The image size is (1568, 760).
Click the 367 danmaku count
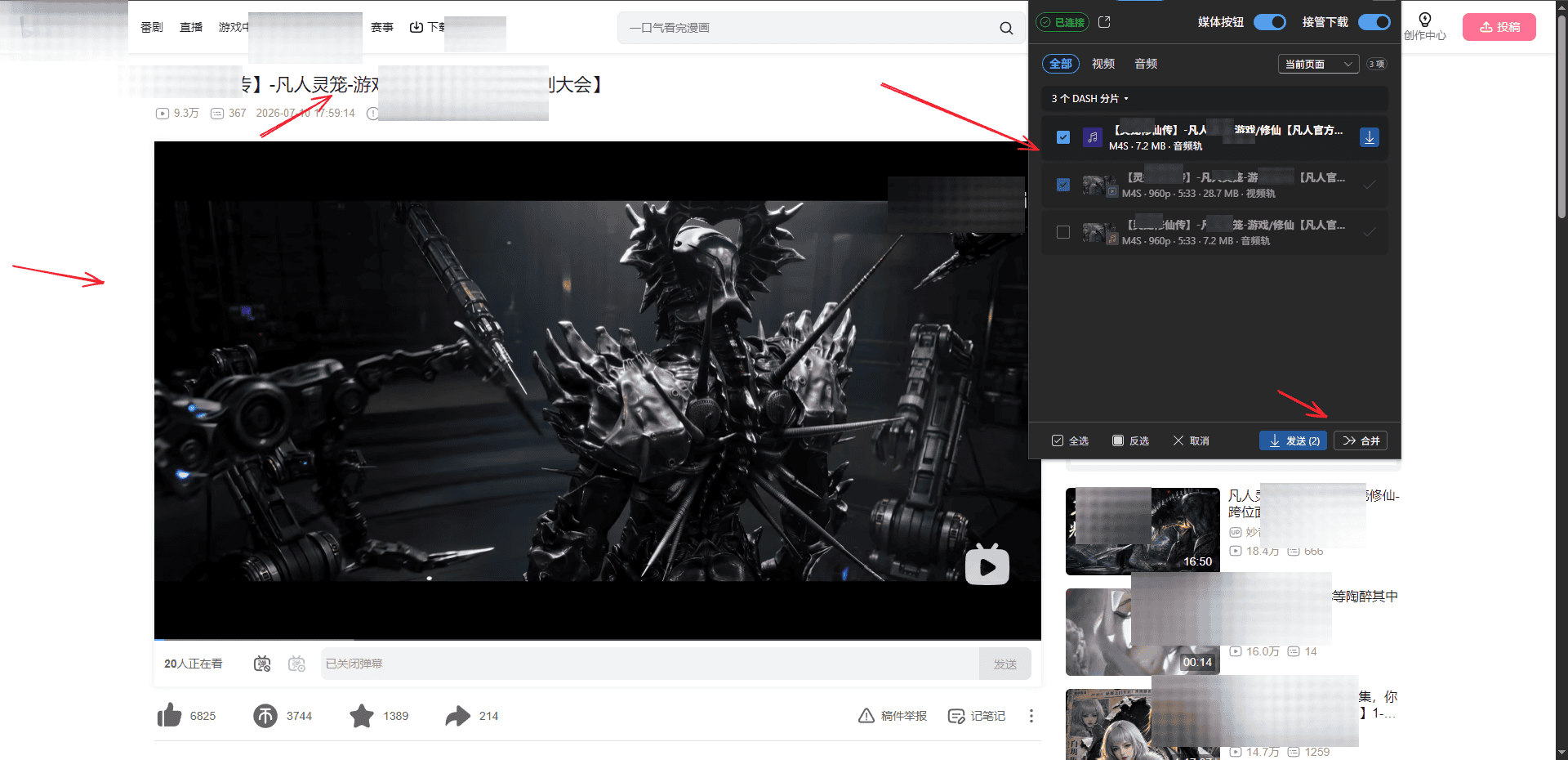(229, 113)
